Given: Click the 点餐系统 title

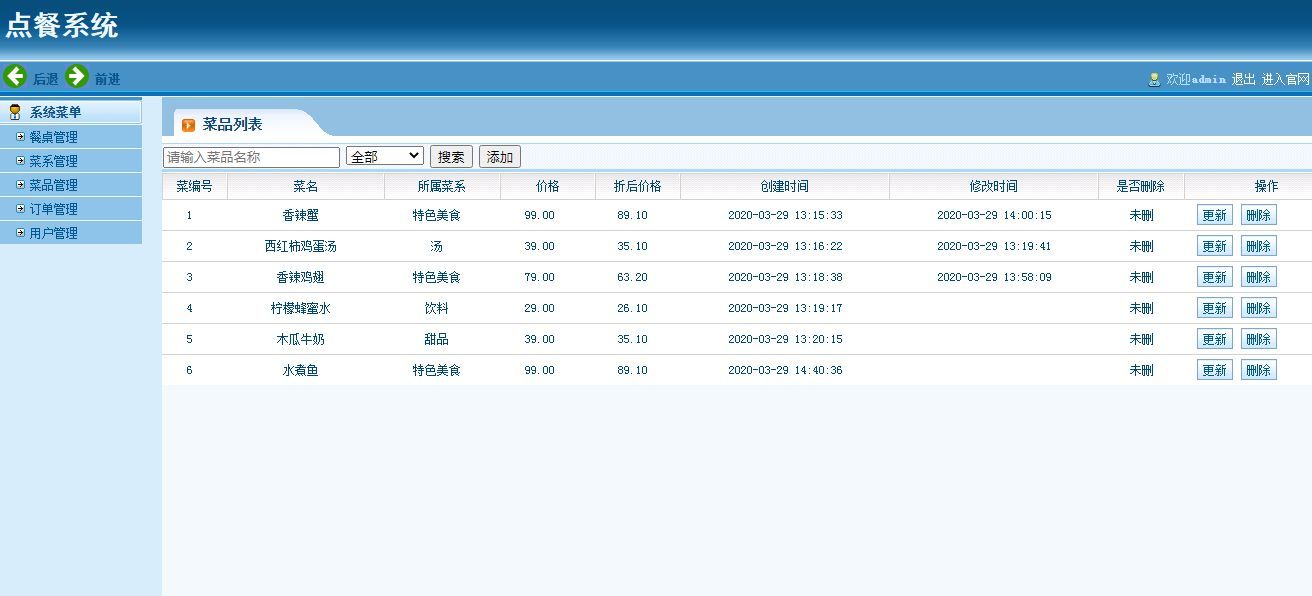Looking at the screenshot, I should pos(62,26).
